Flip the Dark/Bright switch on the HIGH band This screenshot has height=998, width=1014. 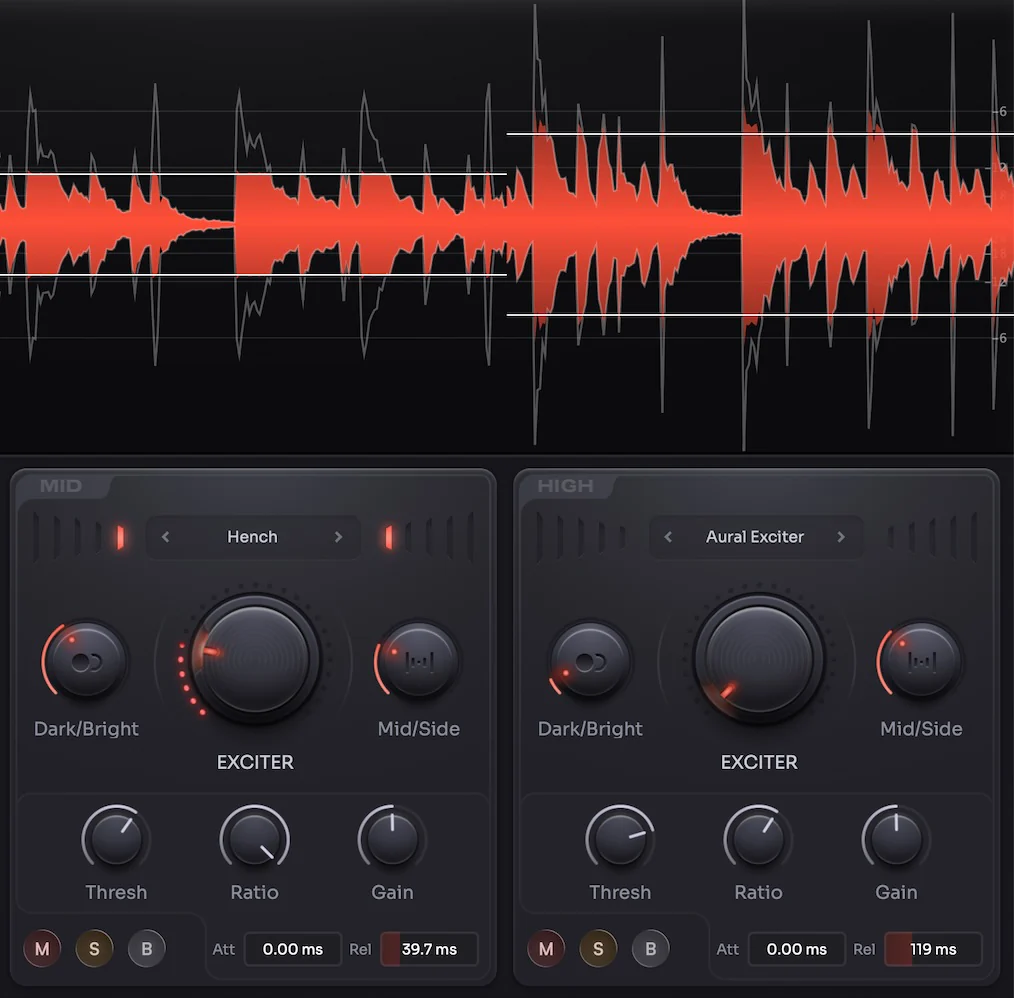point(588,660)
